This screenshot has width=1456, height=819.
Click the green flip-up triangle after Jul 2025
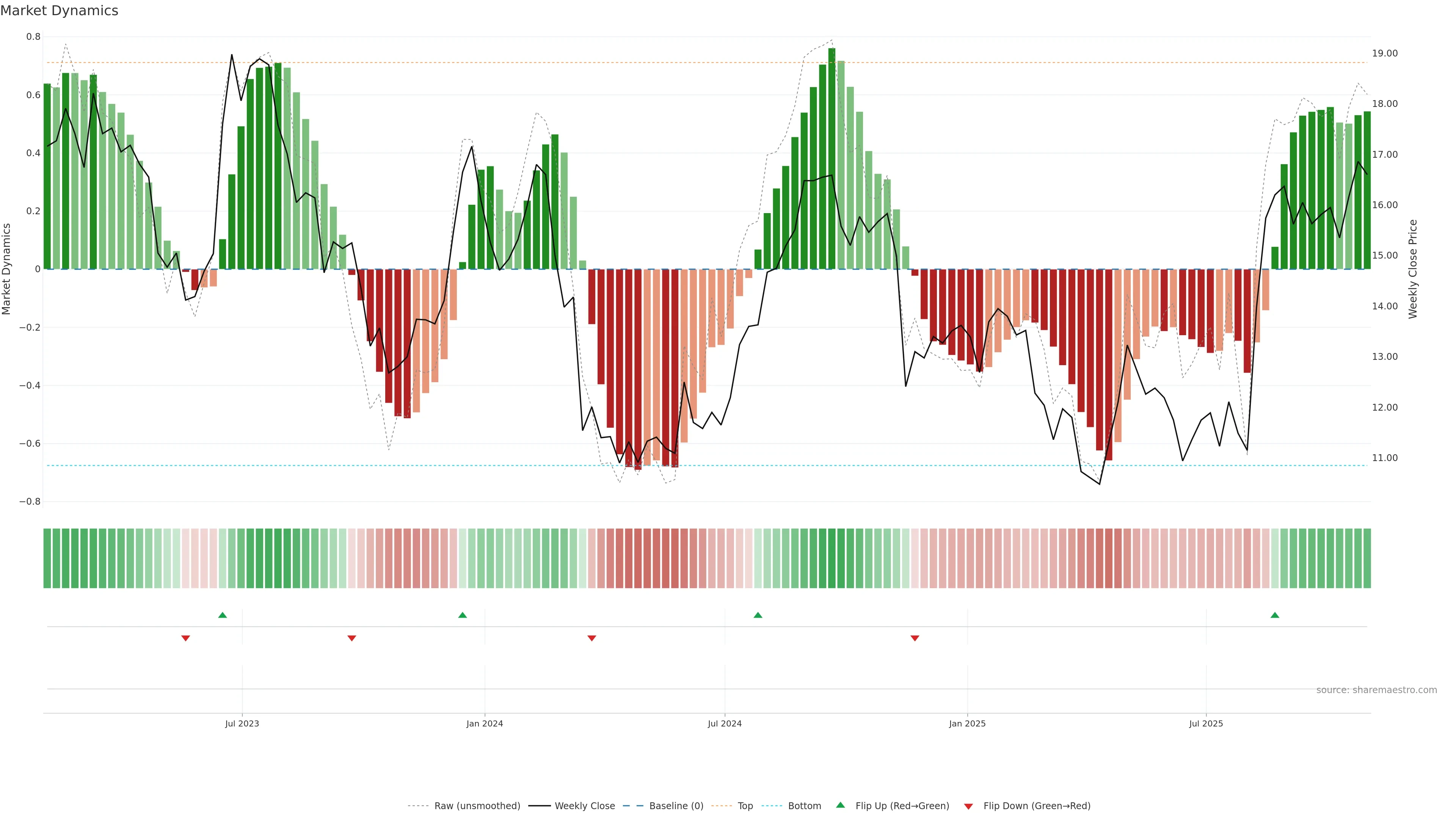tap(1274, 615)
